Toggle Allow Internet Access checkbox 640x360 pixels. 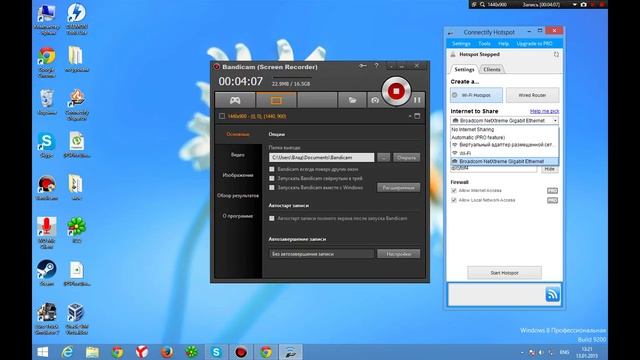coord(454,191)
